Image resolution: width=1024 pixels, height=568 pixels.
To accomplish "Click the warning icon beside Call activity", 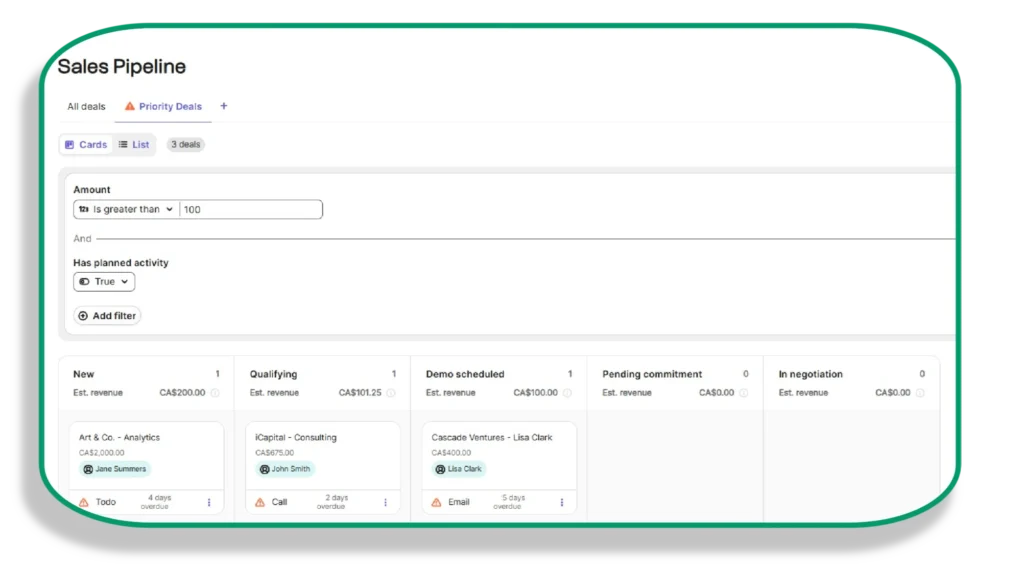I will tap(260, 503).
